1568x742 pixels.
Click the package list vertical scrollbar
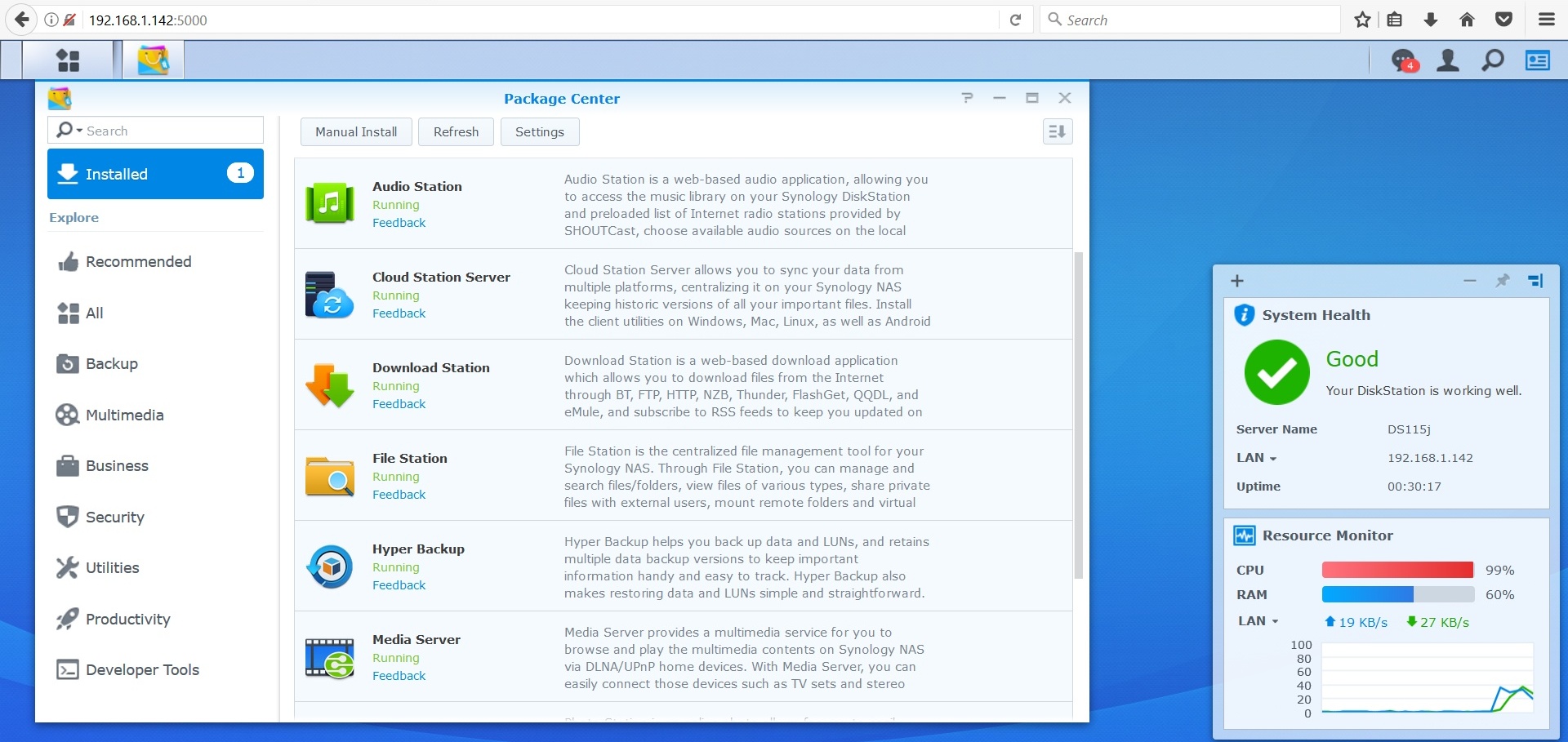(1079, 415)
